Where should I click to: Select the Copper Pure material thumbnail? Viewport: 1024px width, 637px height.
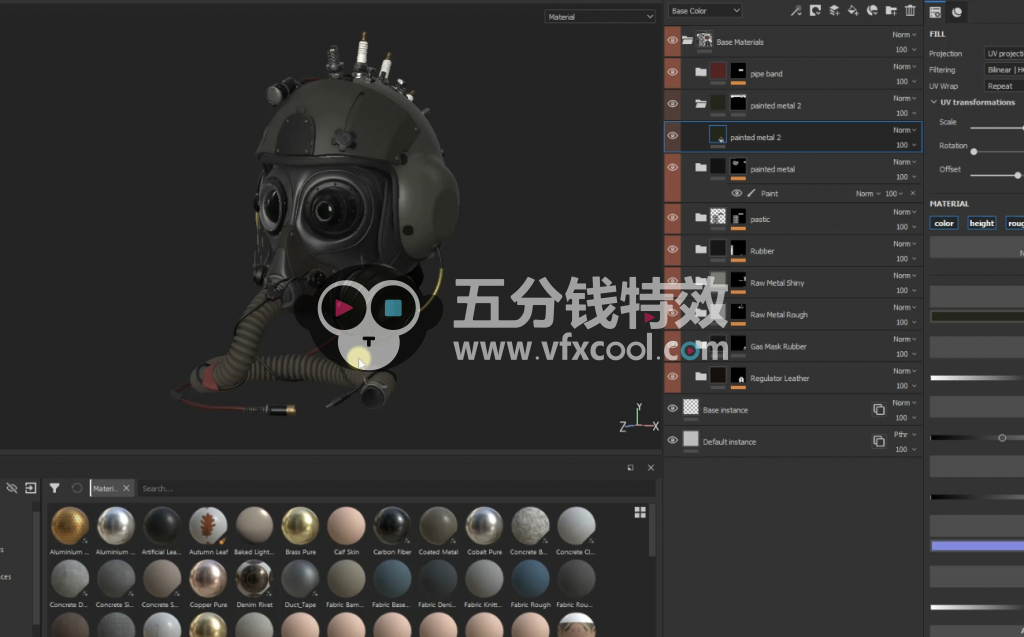click(208, 578)
